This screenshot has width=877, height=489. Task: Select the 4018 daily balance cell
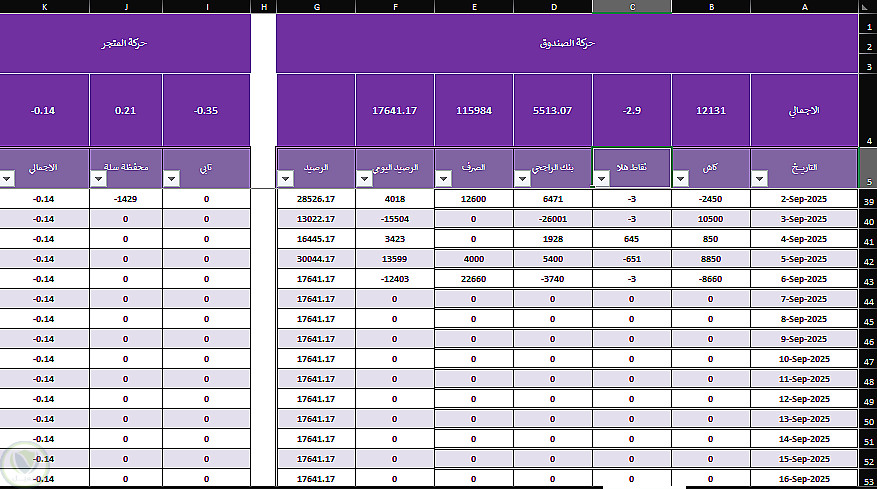coord(395,199)
